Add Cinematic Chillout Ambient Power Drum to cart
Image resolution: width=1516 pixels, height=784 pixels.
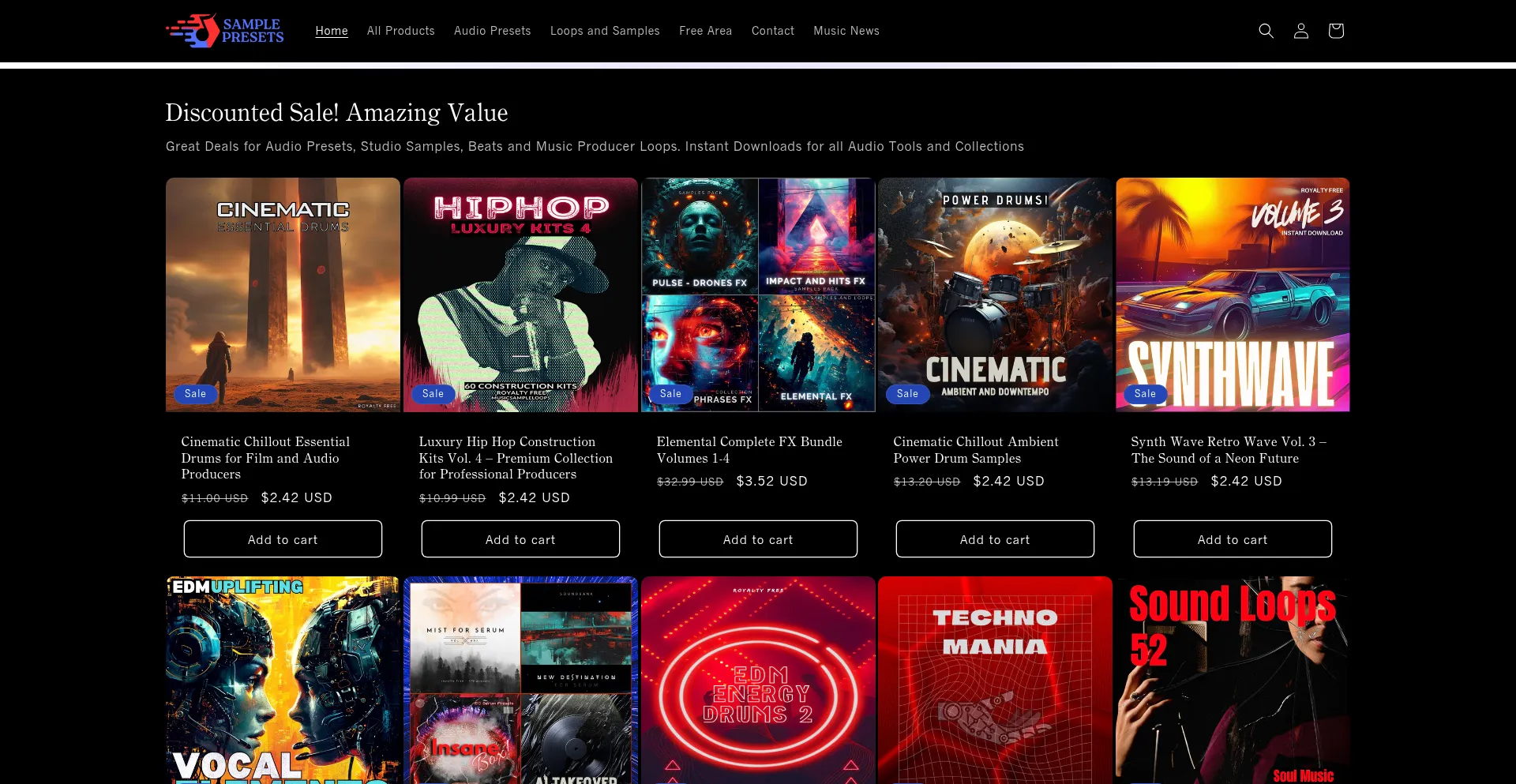click(995, 539)
